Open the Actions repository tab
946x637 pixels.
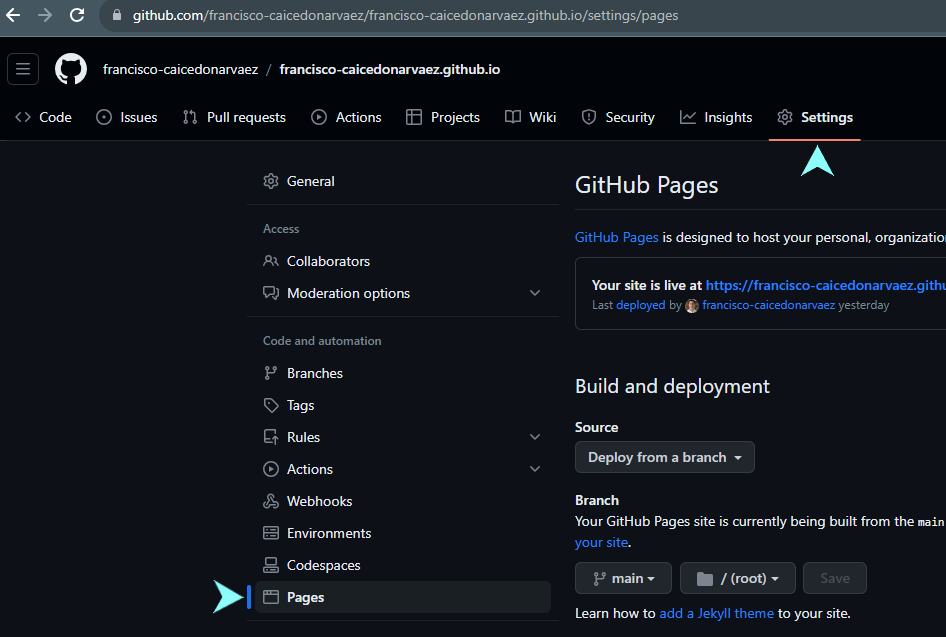(x=346, y=117)
